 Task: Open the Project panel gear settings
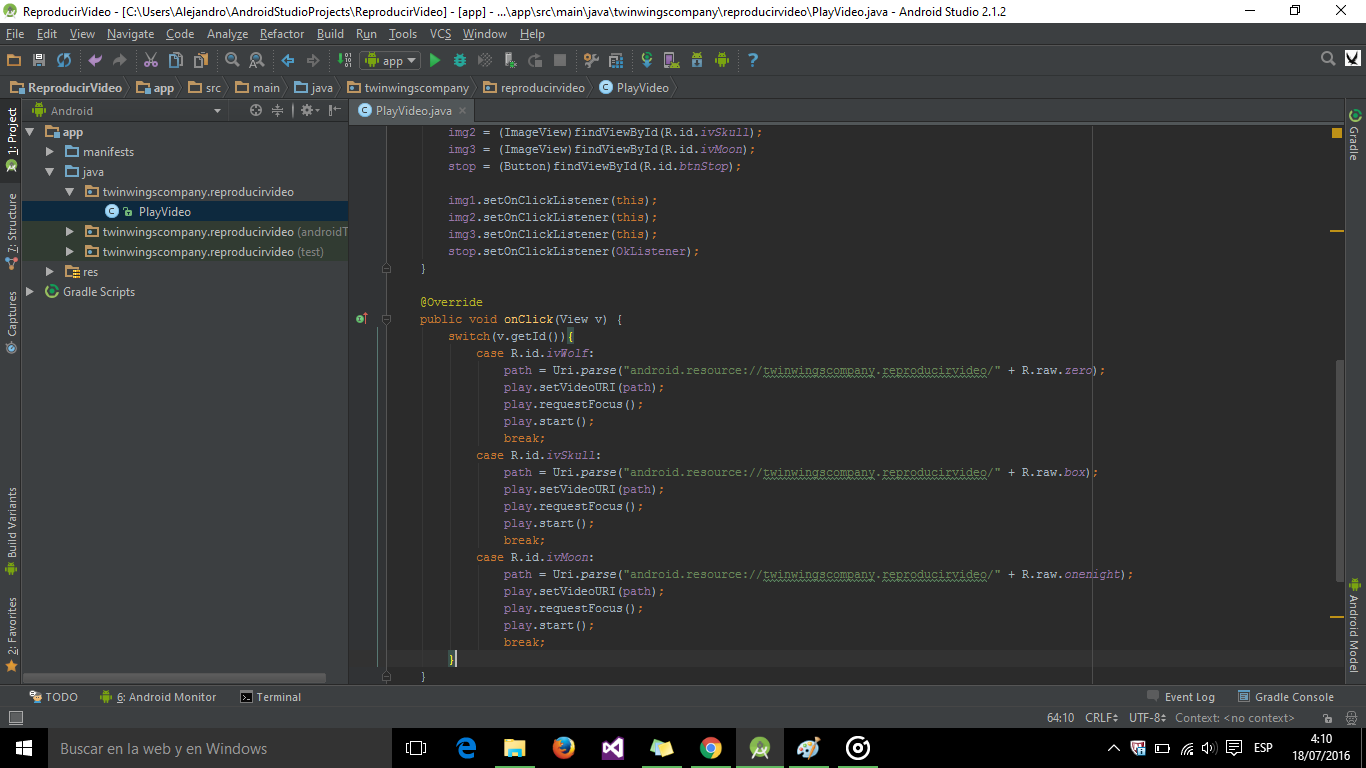pyautogui.click(x=308, y=110)
